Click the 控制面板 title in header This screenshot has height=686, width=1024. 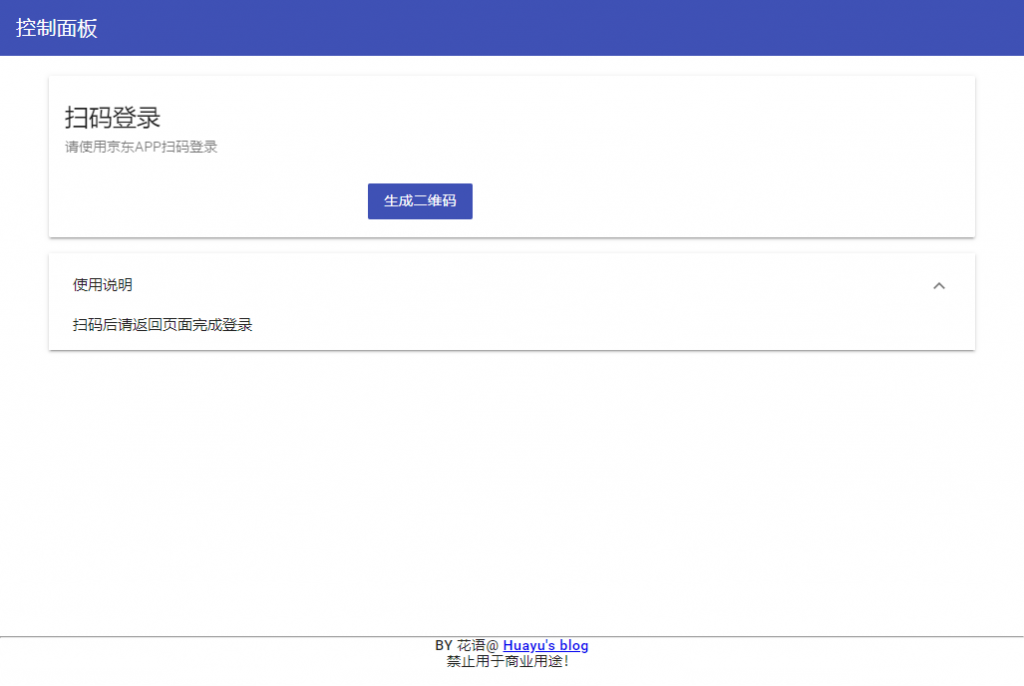click(x=57, y=28)
